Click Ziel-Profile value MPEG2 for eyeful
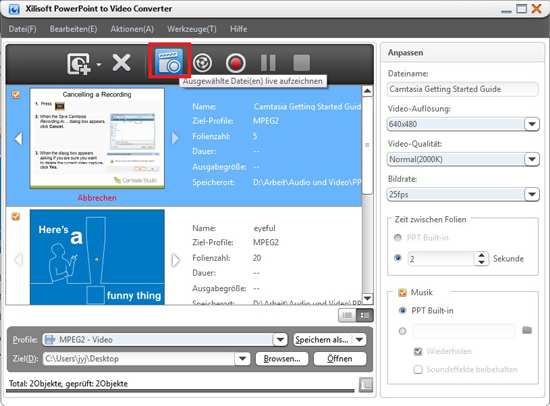The height and width of the screenshot is (406, 550). pos(266,242)
